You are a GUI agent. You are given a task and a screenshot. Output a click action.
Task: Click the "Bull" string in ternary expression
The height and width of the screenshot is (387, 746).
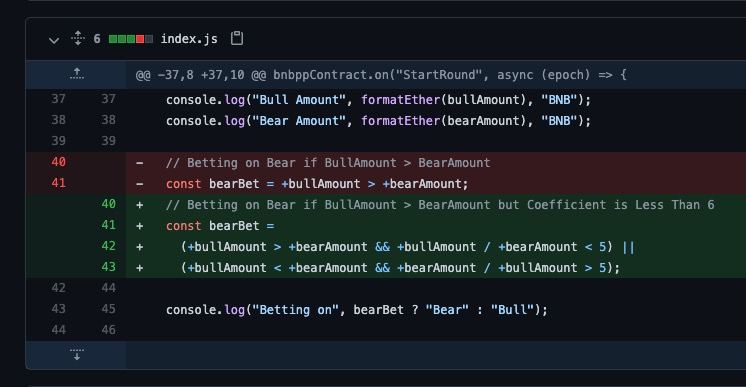tap(512, 309)
